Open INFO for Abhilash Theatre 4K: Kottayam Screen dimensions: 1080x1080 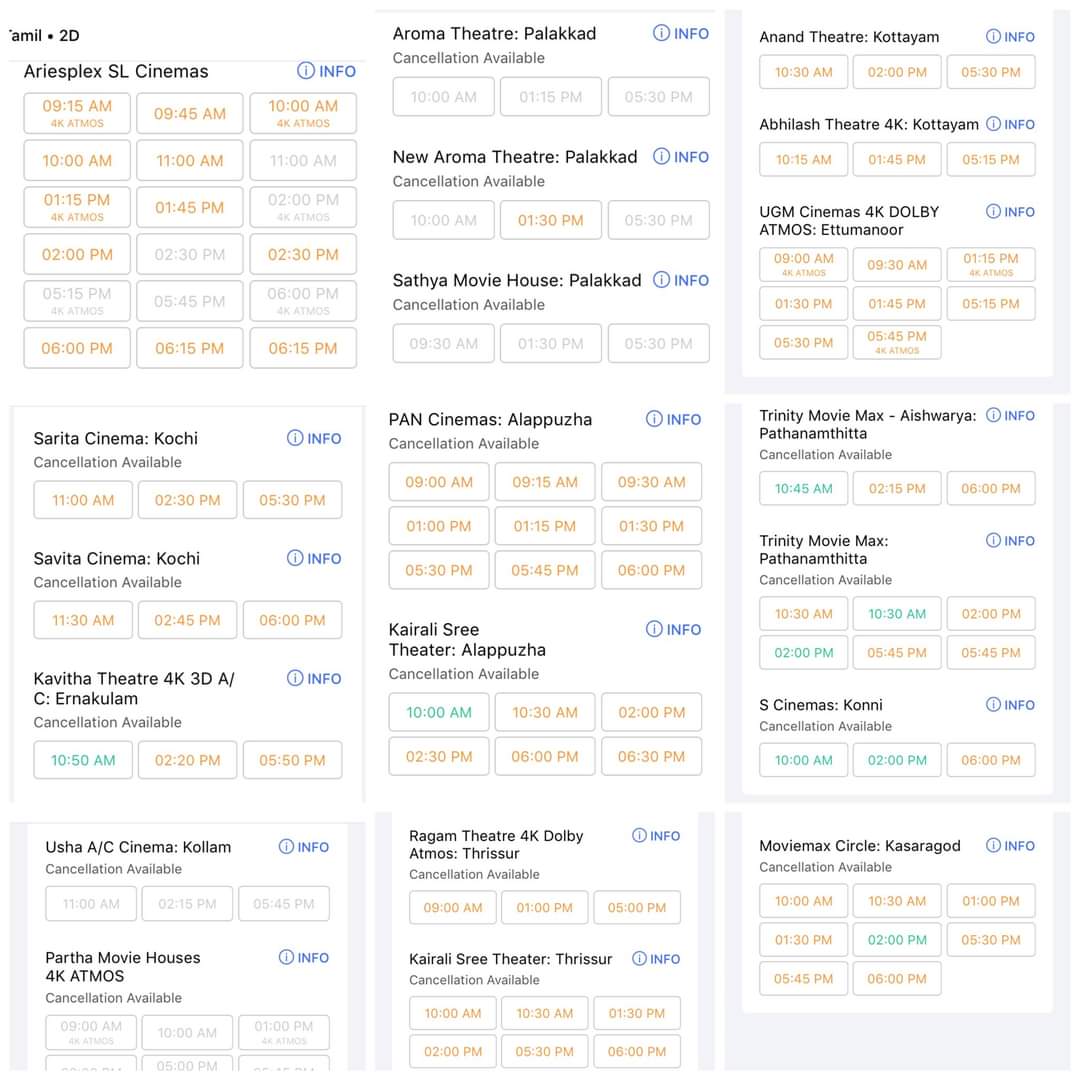pyautogui.click(x=1010, y=124)
